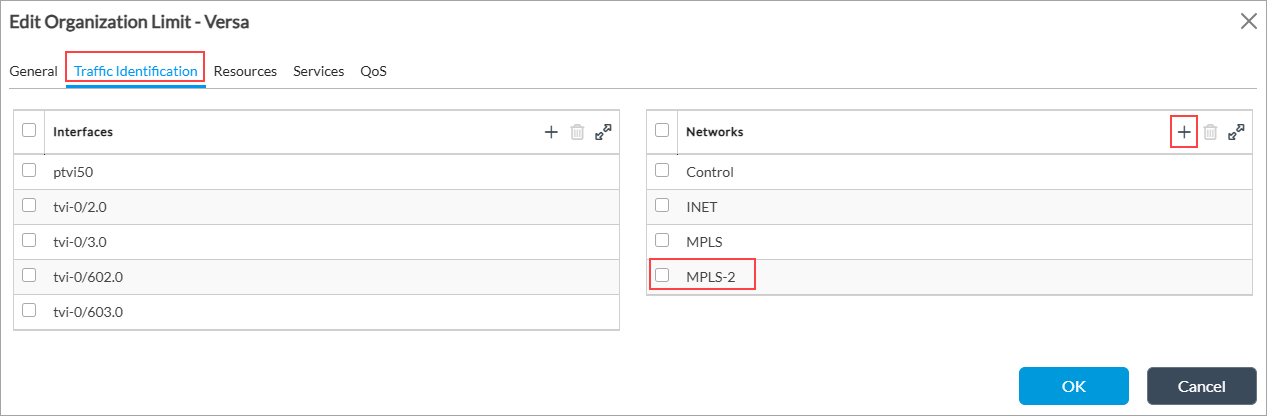Expand the Interfaces table to full view

click(x=603, y=132)
